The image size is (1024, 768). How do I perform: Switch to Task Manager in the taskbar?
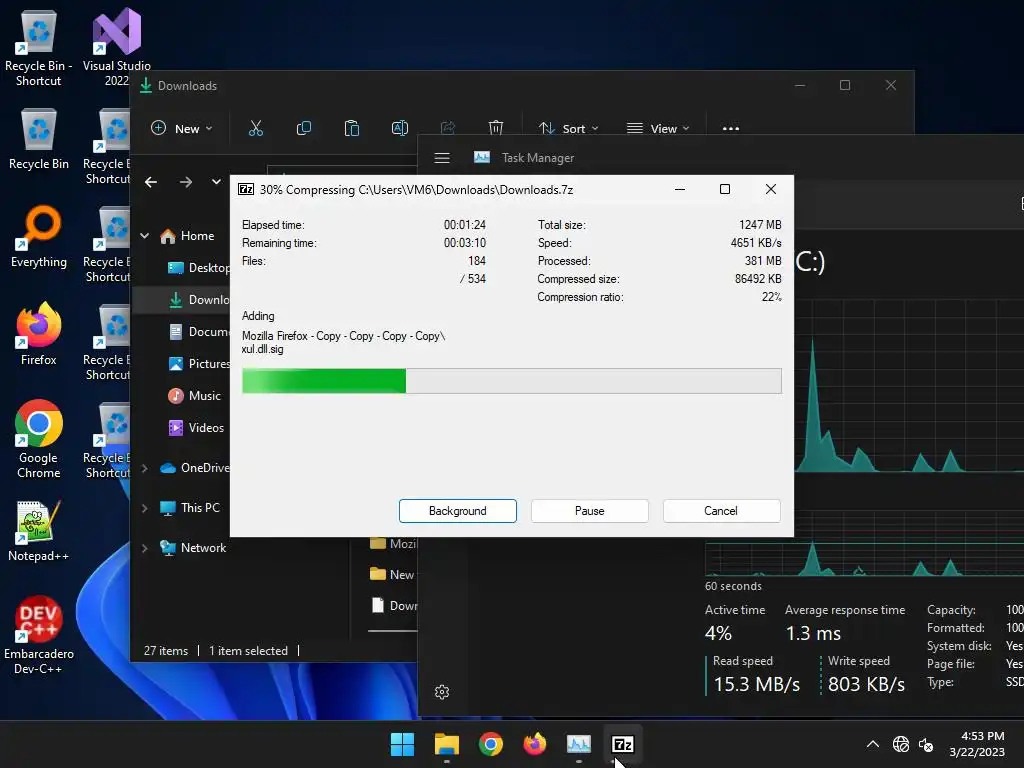coord(579,744)
